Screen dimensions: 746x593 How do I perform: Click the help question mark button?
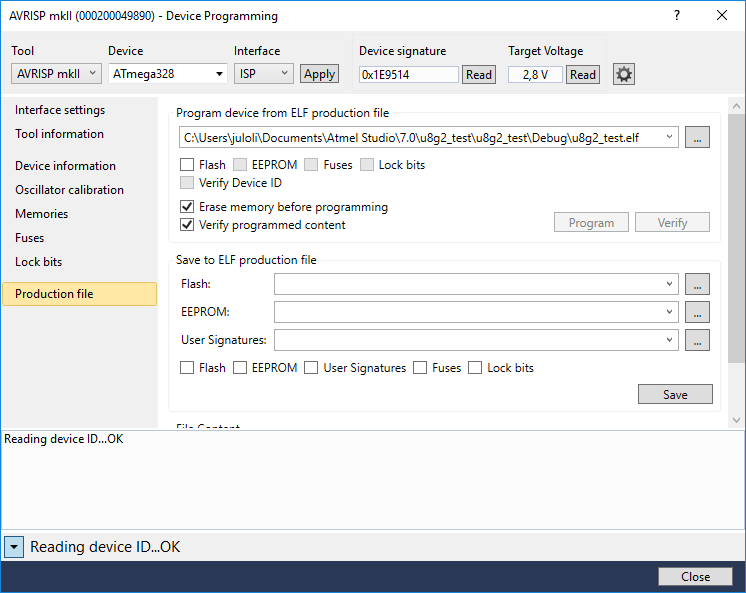(677, 16)
